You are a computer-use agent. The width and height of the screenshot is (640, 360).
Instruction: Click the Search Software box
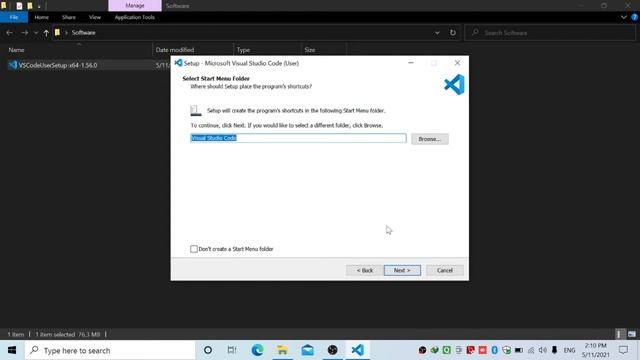tap(549, 33)
